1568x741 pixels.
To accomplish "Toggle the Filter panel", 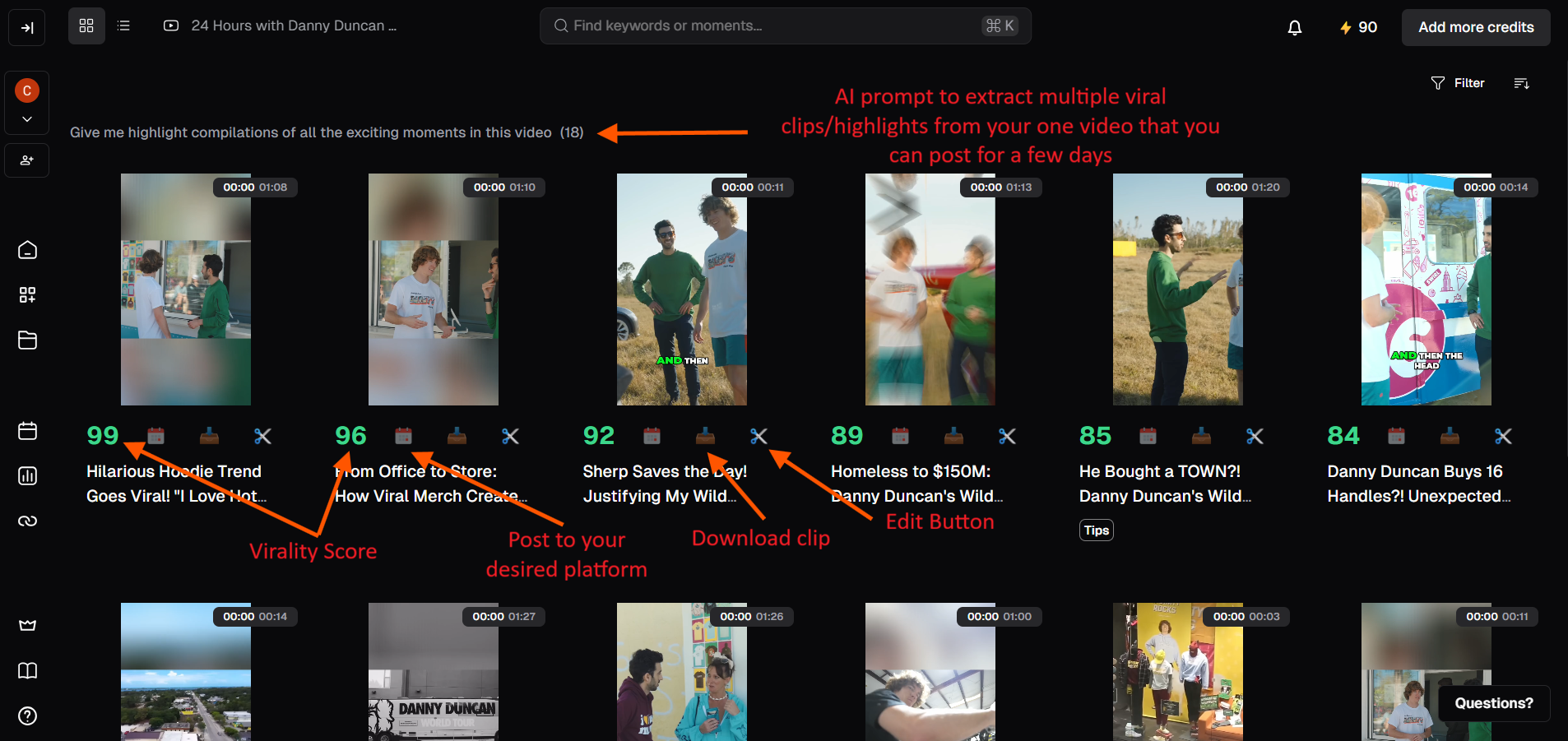I will click(1458, 82).
